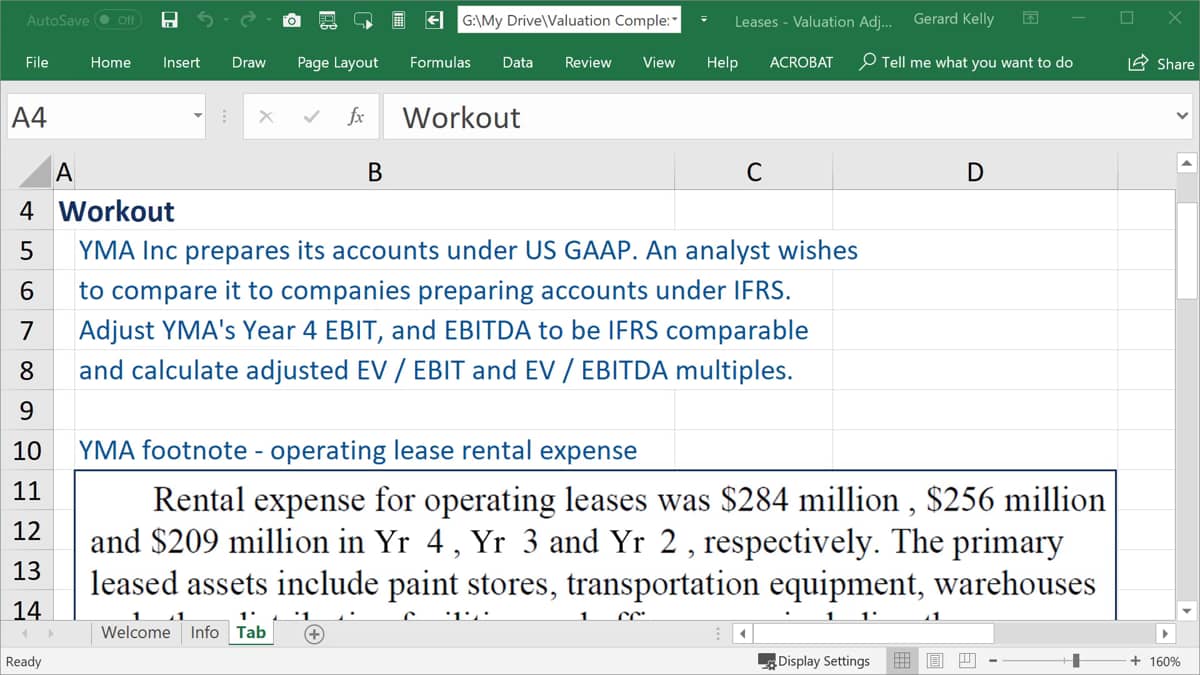This screenshot has height=675, width=1200.
Task: Click the Redo arrow icon
Action: pyautogui.click(x=249, y=20)
